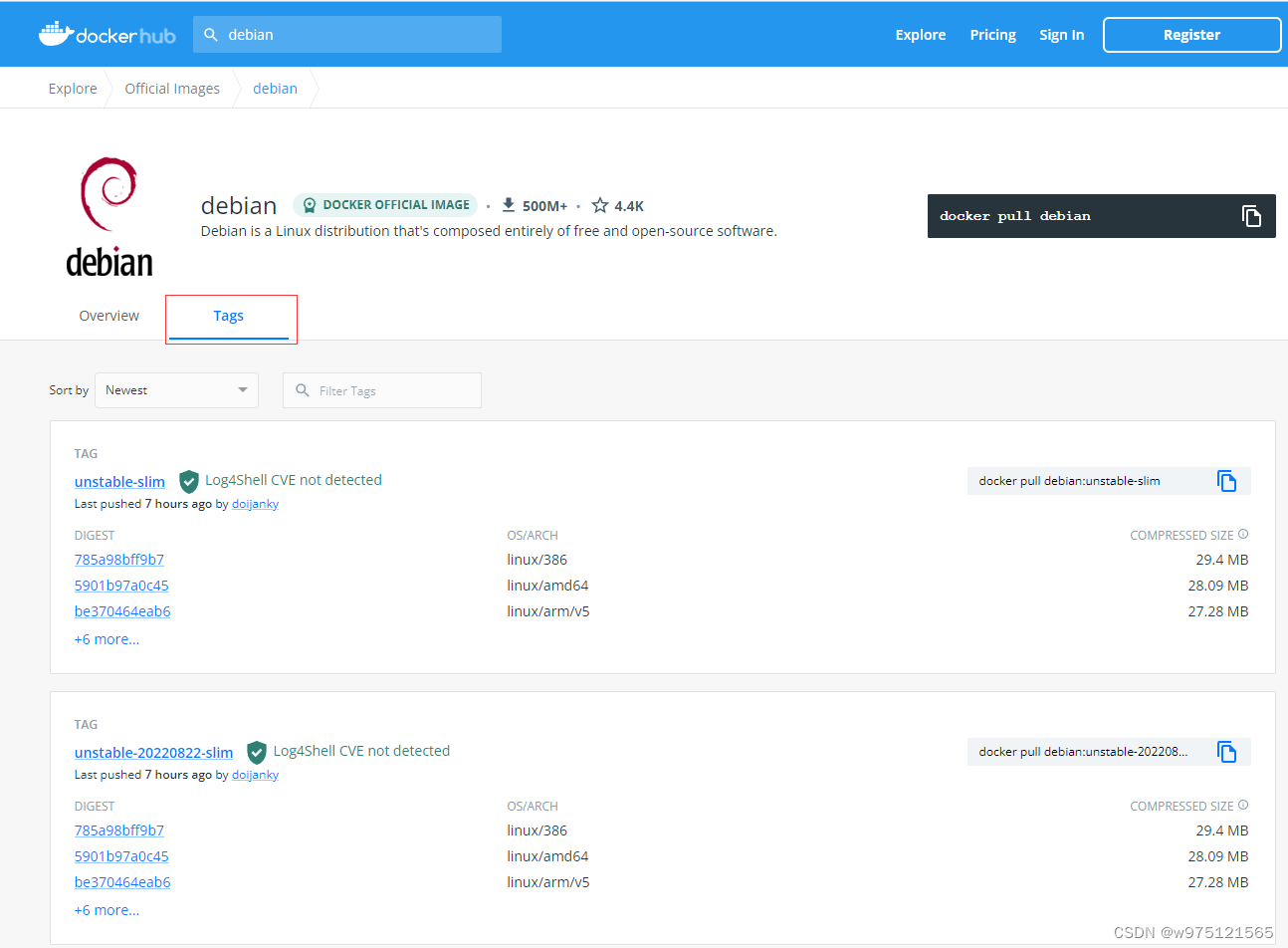Screen dimensions: 1288x948
Task: Click the star icon next to 4.4K
Action: coord(598,205)
